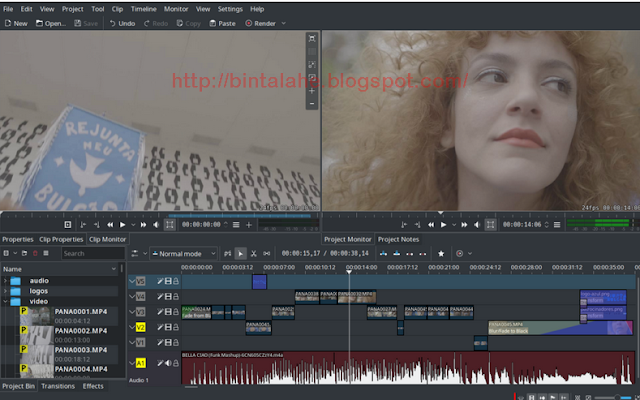Open the clip monitor hamburger options menu
The image size is (640, 400).
[236, 224]
